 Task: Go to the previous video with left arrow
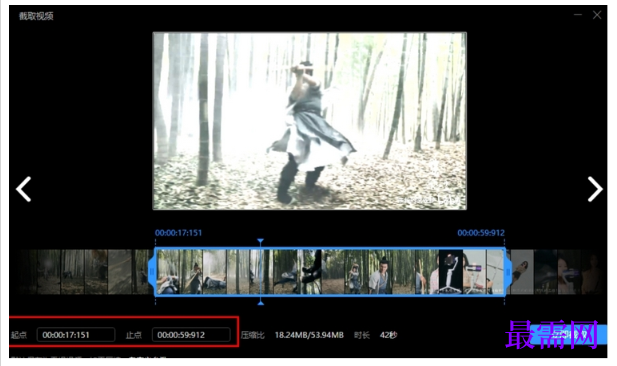click(24, 189)
